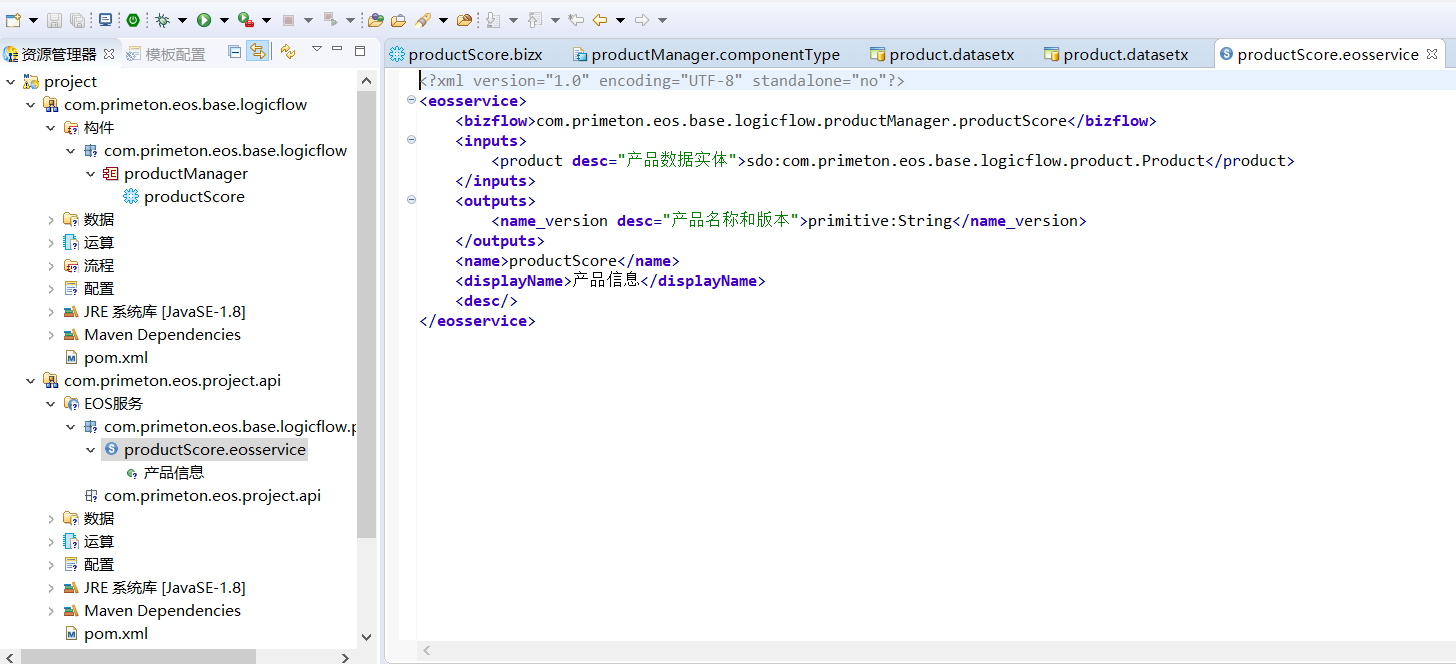This screenshot has width=1456, height=664.
Task: Click the blue monitor icon in toolbar
Action: 105,20
